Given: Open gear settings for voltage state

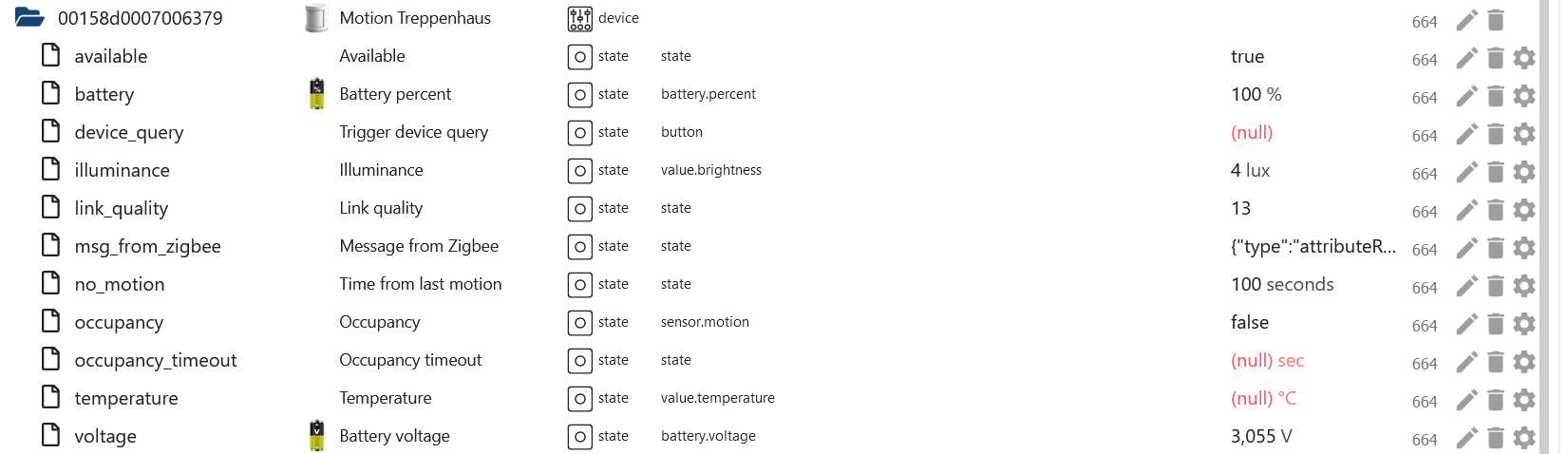Looking at the screenshot, I should click(1523, 438).
